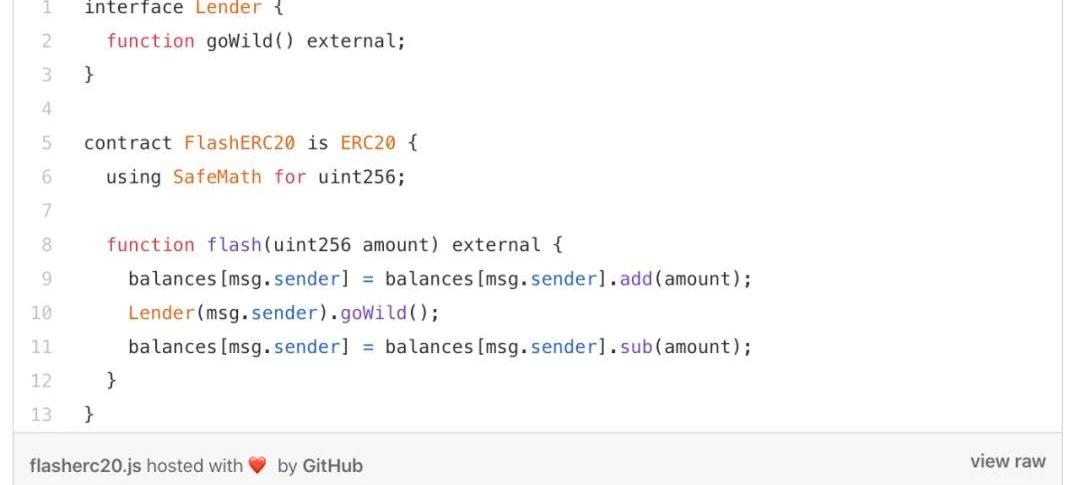
Task: Click line number 8 in gutter
Action: [x=47, y=245]
